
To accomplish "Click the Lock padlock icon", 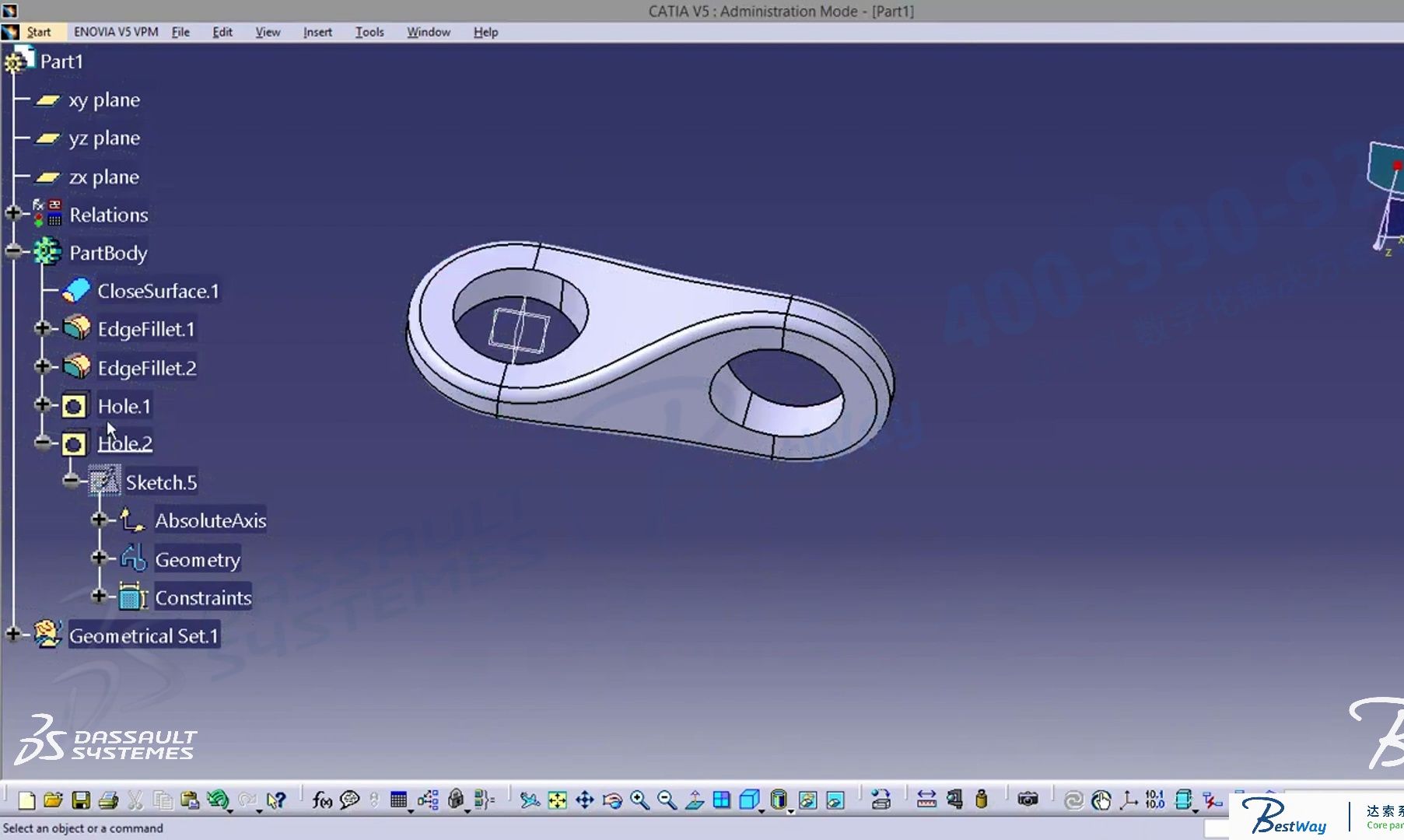I will [x=456, y=799].
